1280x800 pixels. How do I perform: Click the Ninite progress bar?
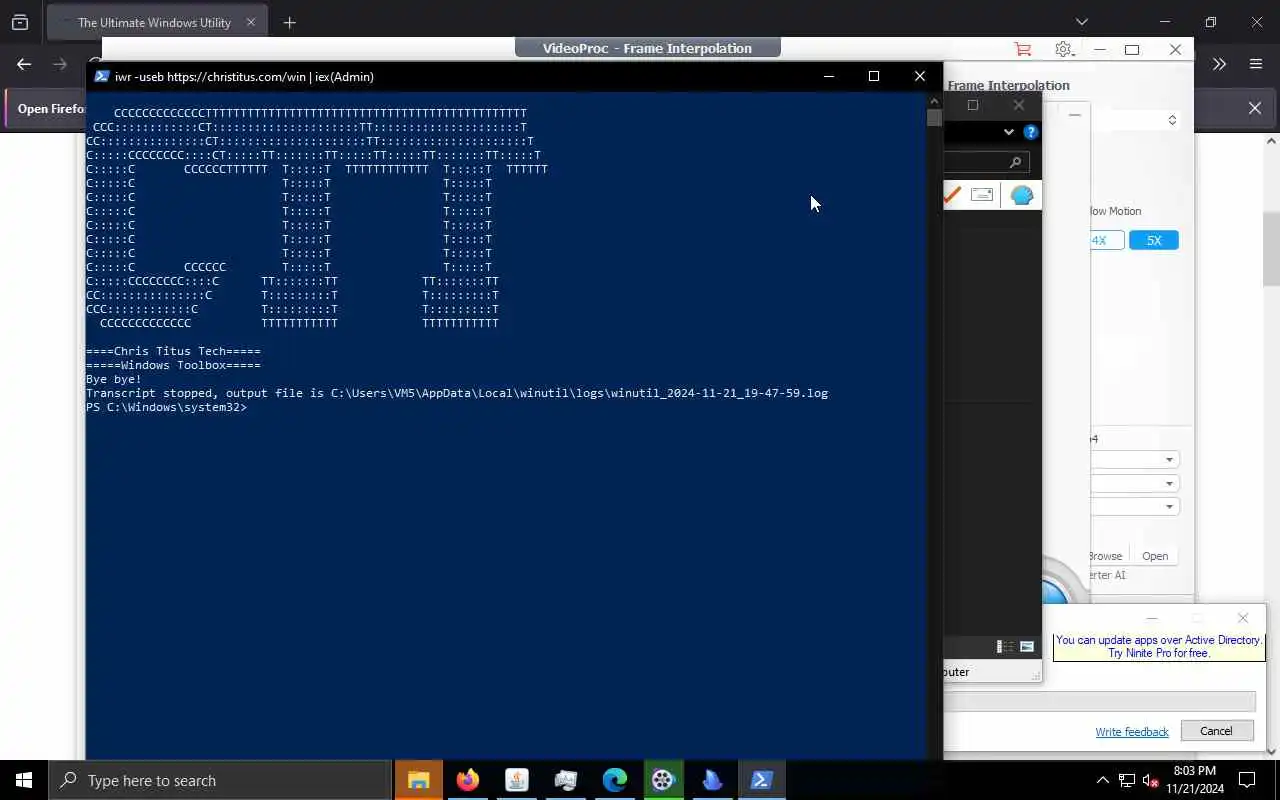click(1100, 702)
